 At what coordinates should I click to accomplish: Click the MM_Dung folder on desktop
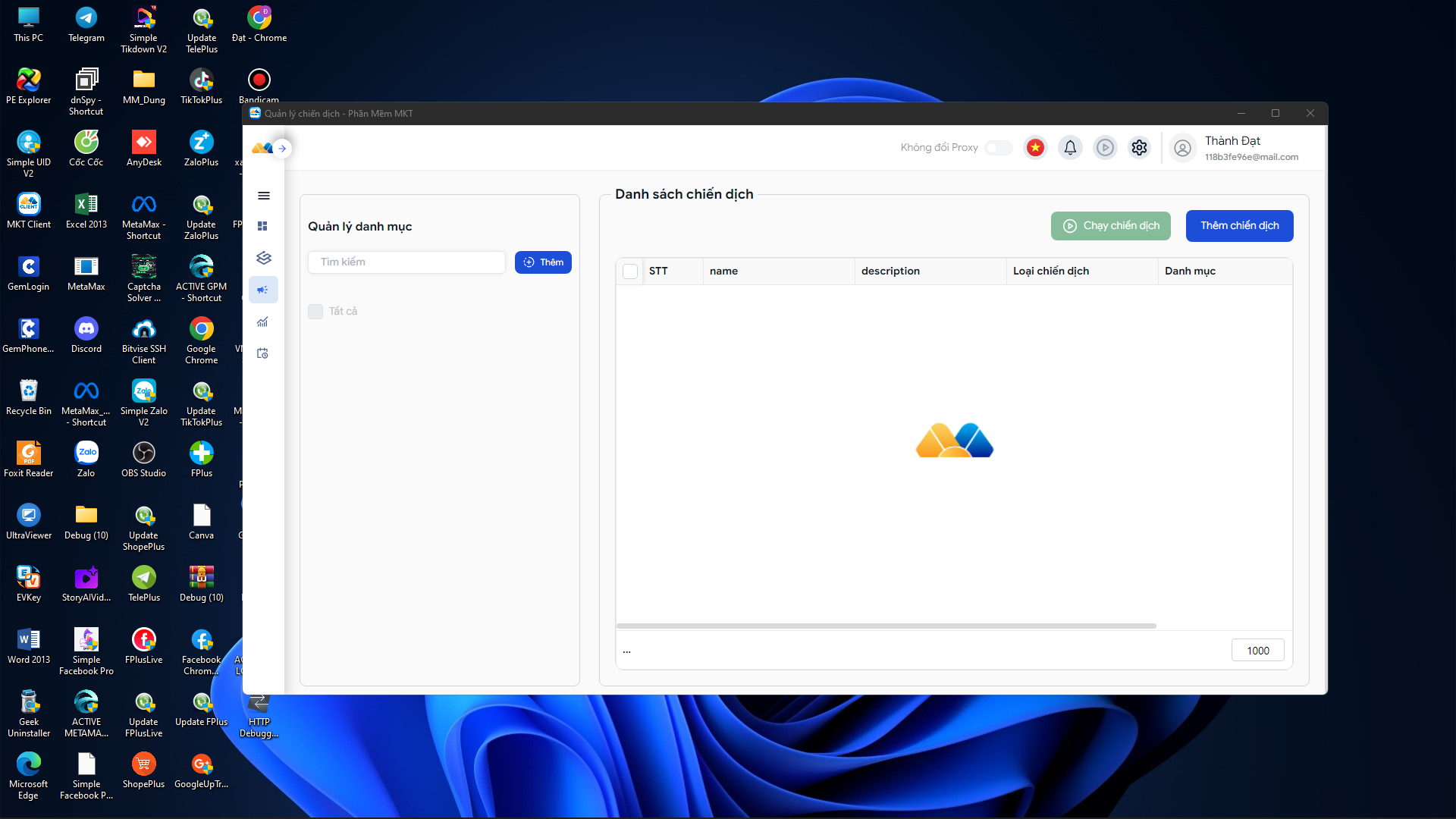click(144, 86)
